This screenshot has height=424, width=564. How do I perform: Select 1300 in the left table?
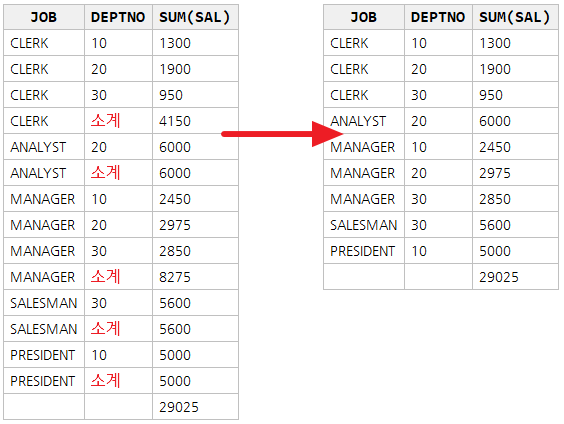coord(175,43)
